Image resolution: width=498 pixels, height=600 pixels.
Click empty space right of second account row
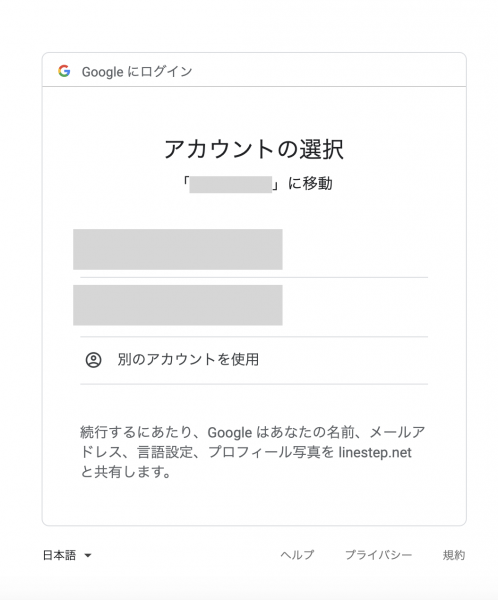coord(355,305)
